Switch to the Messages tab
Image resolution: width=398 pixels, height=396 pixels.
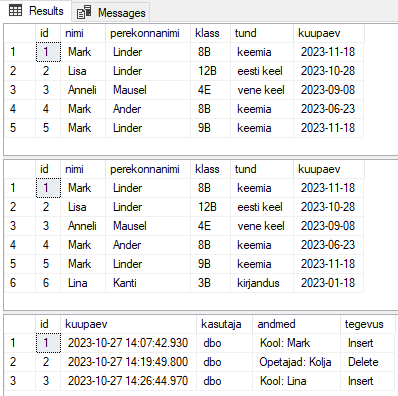pyautogui.click(x=111, y=13)
